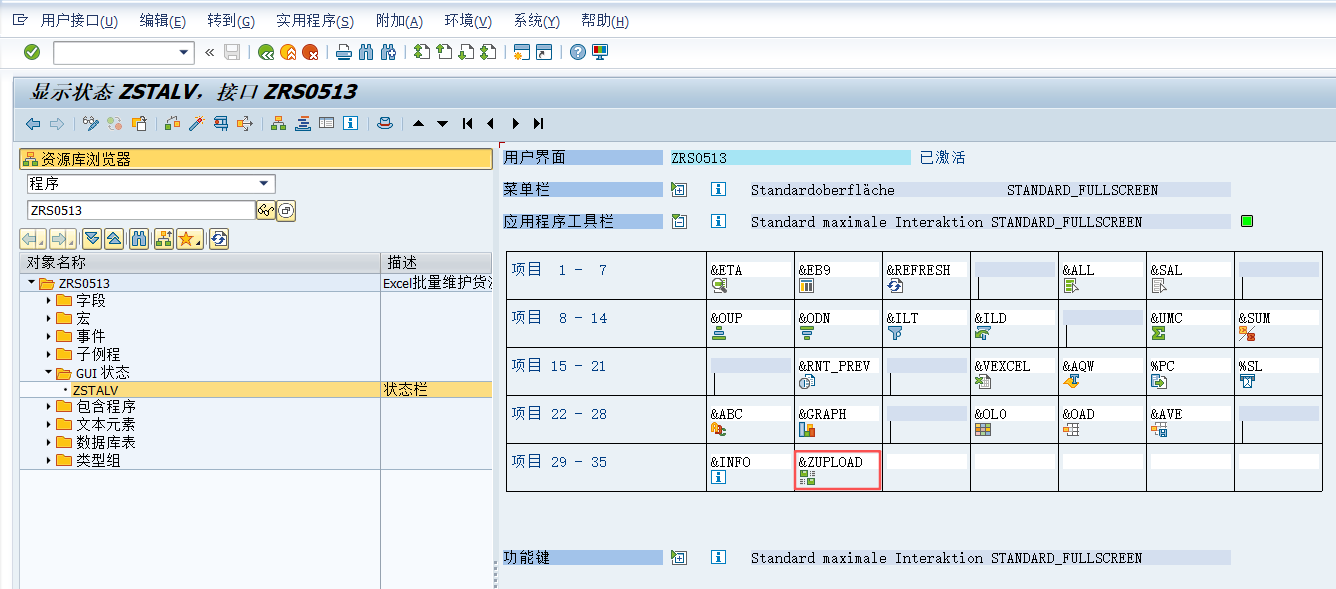Expand the 宏 folder
The width and height of the screenshot is (1336, 589).
coord(49,319)
